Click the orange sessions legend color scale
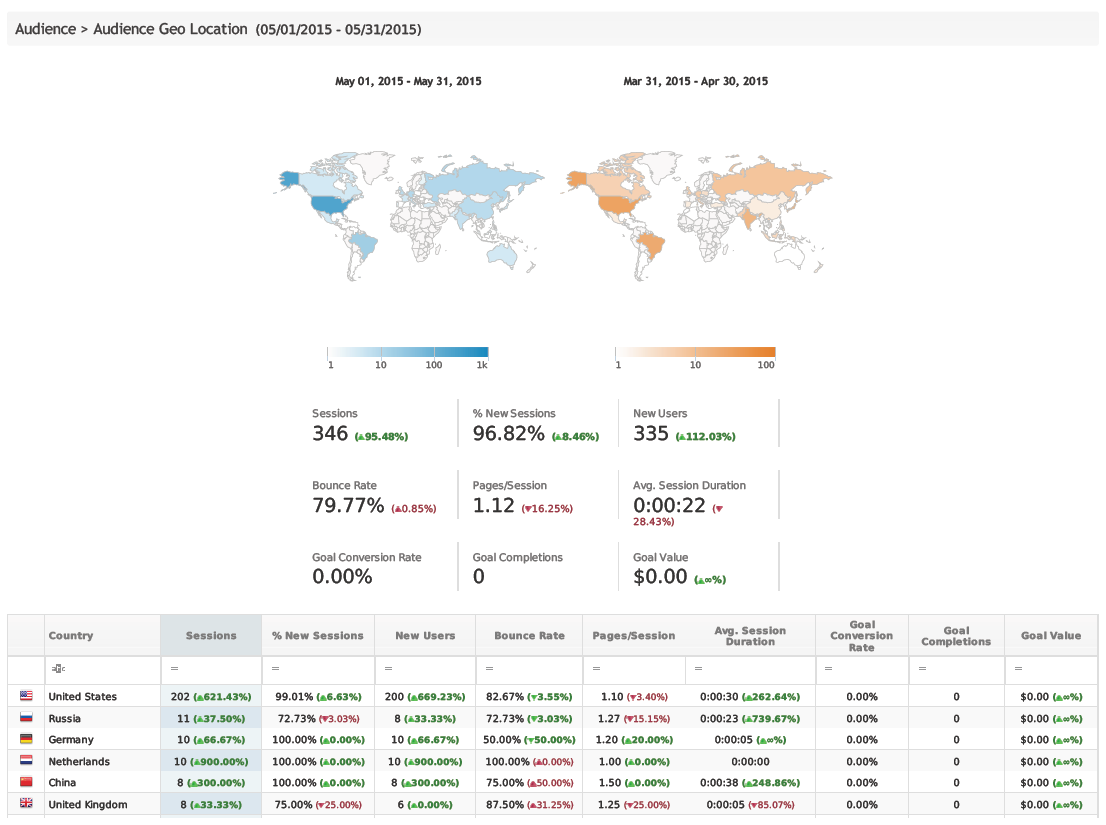 click(696, 352)
